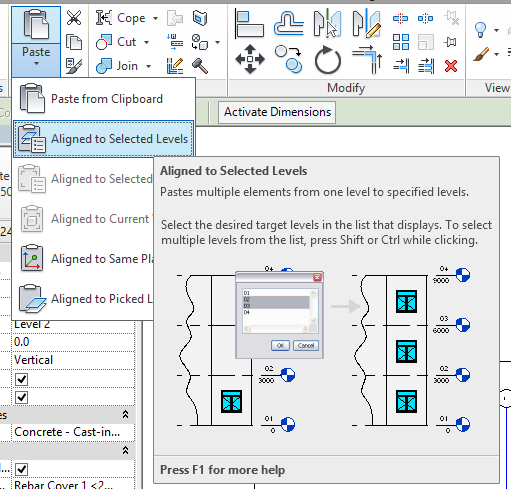
Task: Click the 0.0 offset value field
Action: pyautogui.click(x=73, y=342)
